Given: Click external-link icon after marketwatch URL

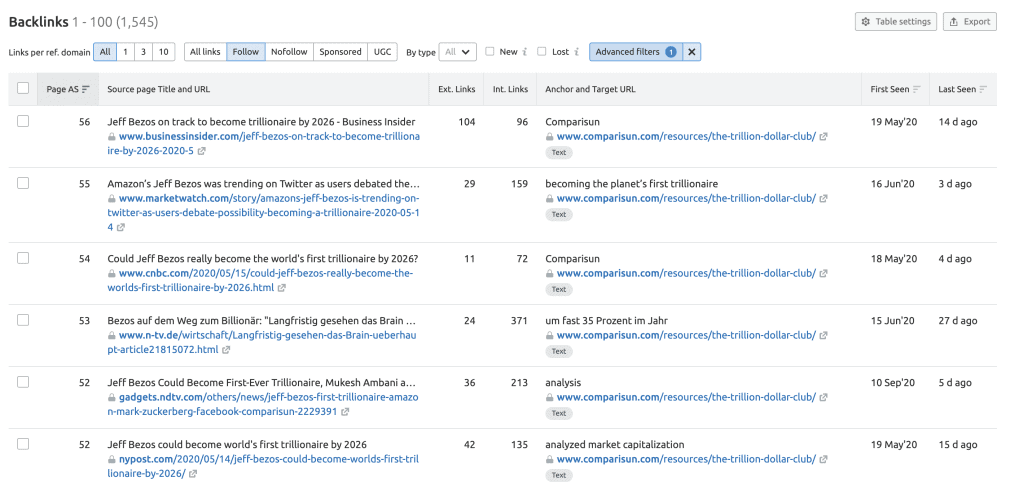Looking at the screenshot, I should coord(121,227).
